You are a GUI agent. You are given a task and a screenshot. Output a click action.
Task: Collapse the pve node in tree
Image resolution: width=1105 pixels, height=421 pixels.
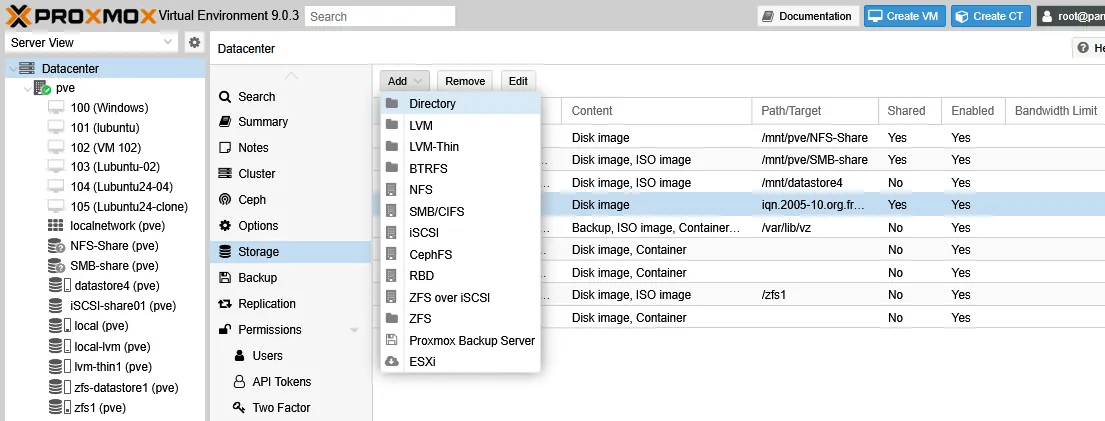[x=27, y=88]
